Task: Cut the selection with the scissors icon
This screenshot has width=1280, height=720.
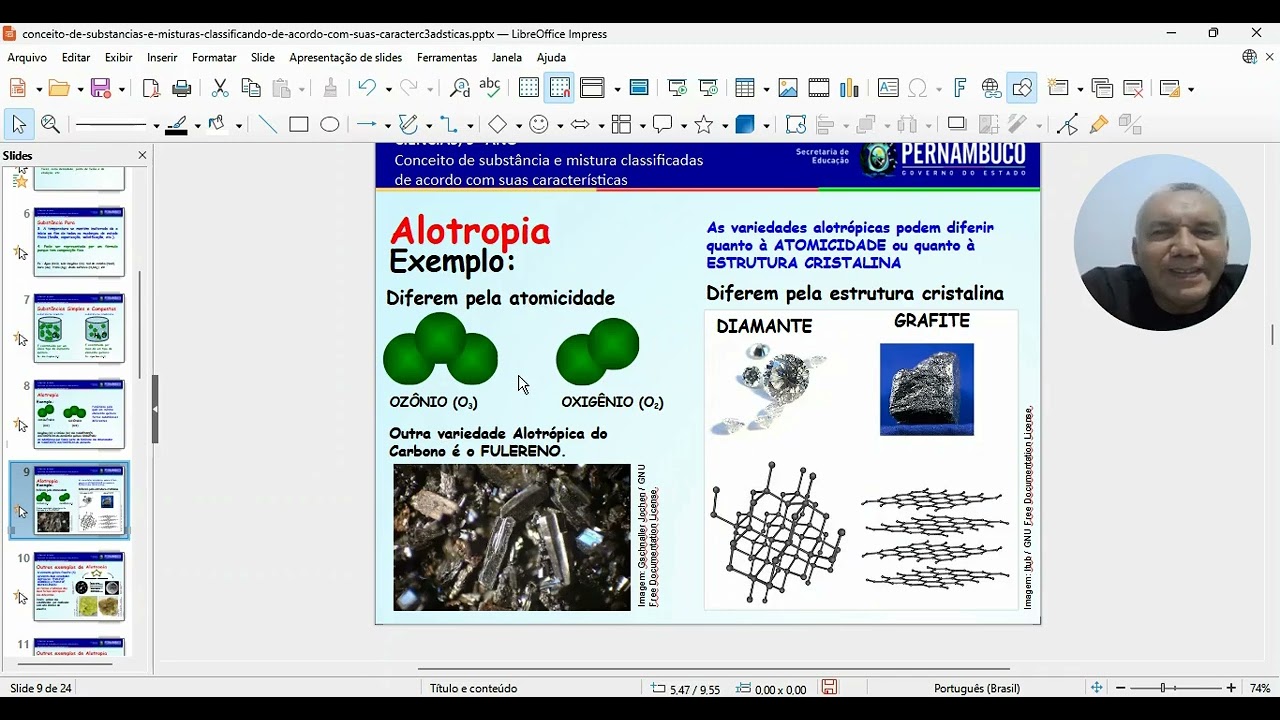Action: pos(220,88)
